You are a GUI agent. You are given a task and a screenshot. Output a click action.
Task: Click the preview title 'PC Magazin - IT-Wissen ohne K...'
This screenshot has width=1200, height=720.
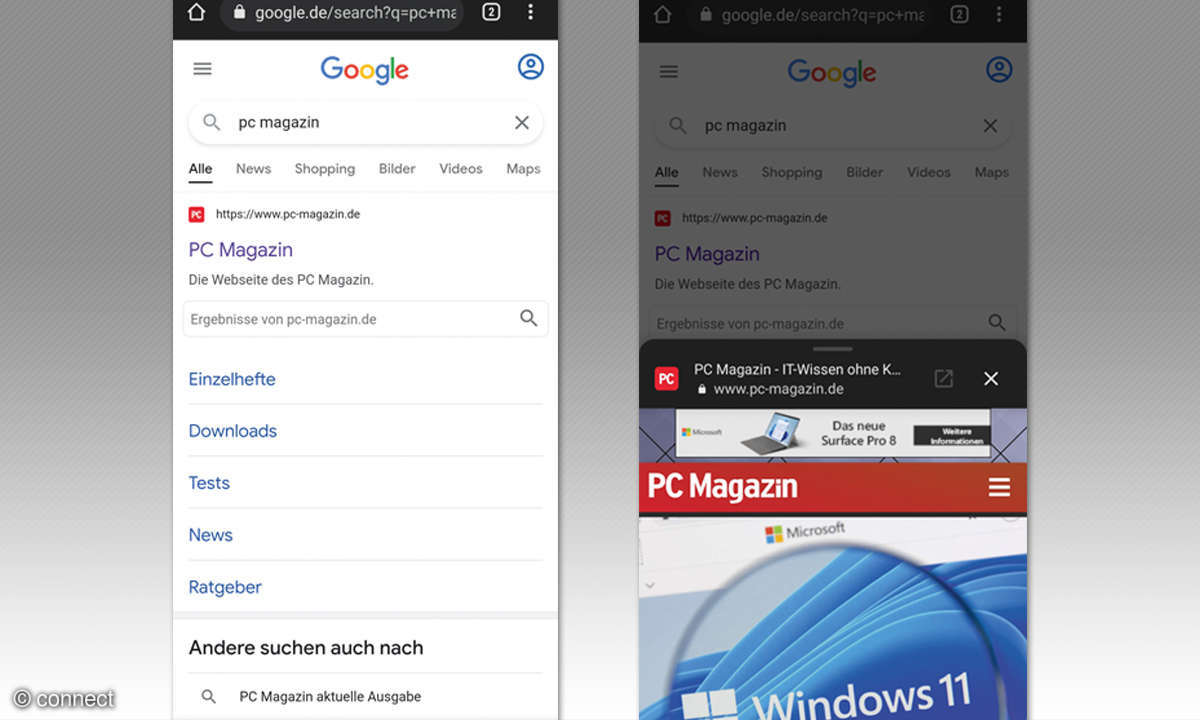[x=798, y=369]
